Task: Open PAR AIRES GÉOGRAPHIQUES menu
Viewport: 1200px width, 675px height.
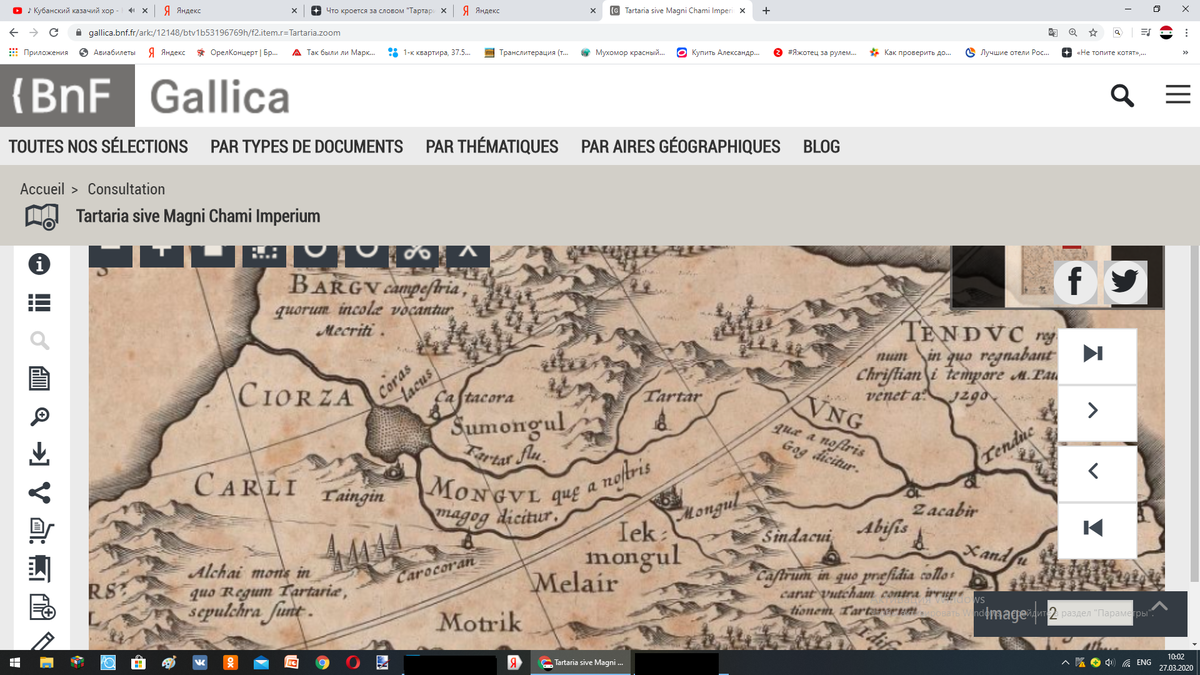Action: (x=681, y=146)
